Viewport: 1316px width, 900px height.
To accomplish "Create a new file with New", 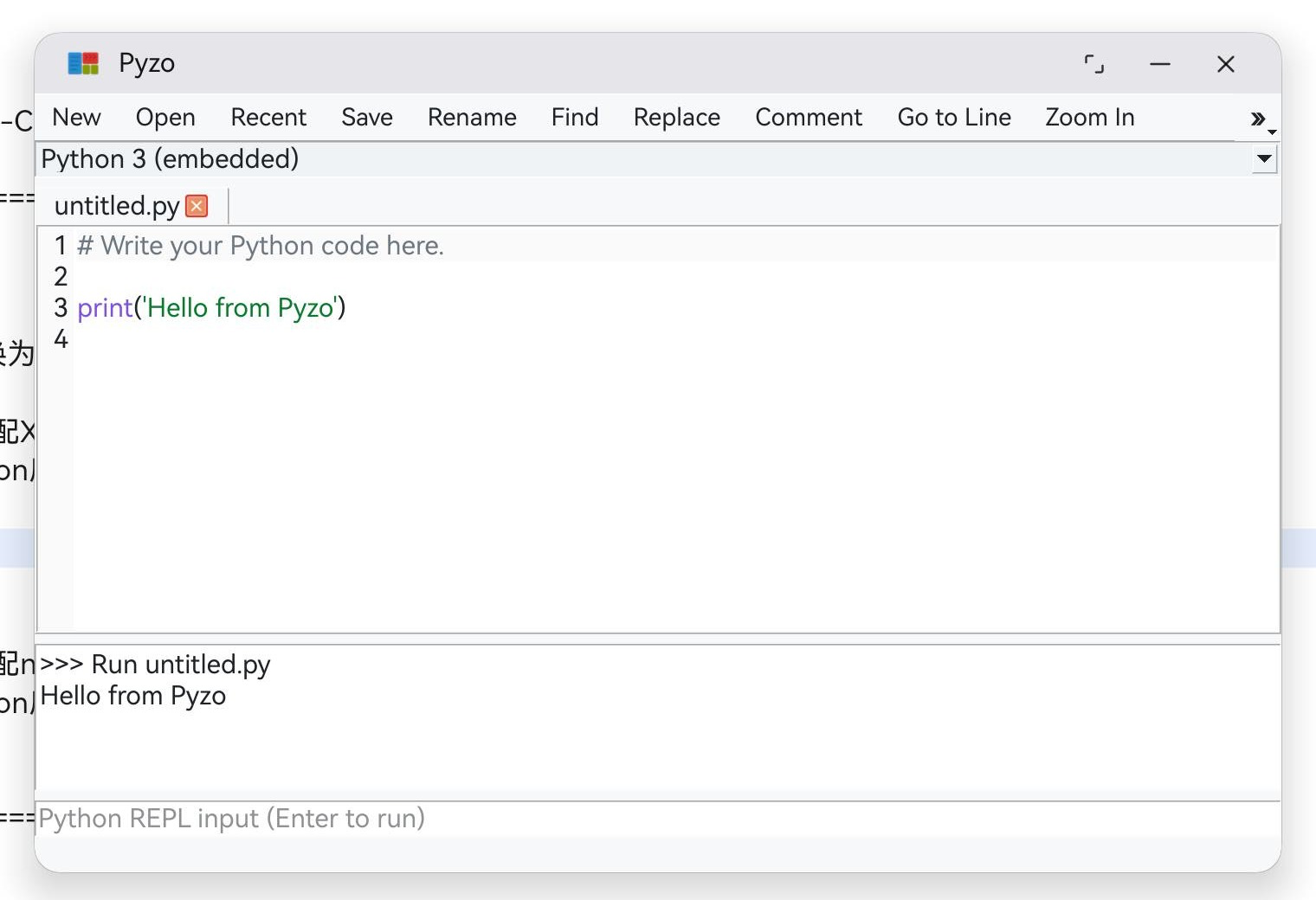I will tap(76, 117).
